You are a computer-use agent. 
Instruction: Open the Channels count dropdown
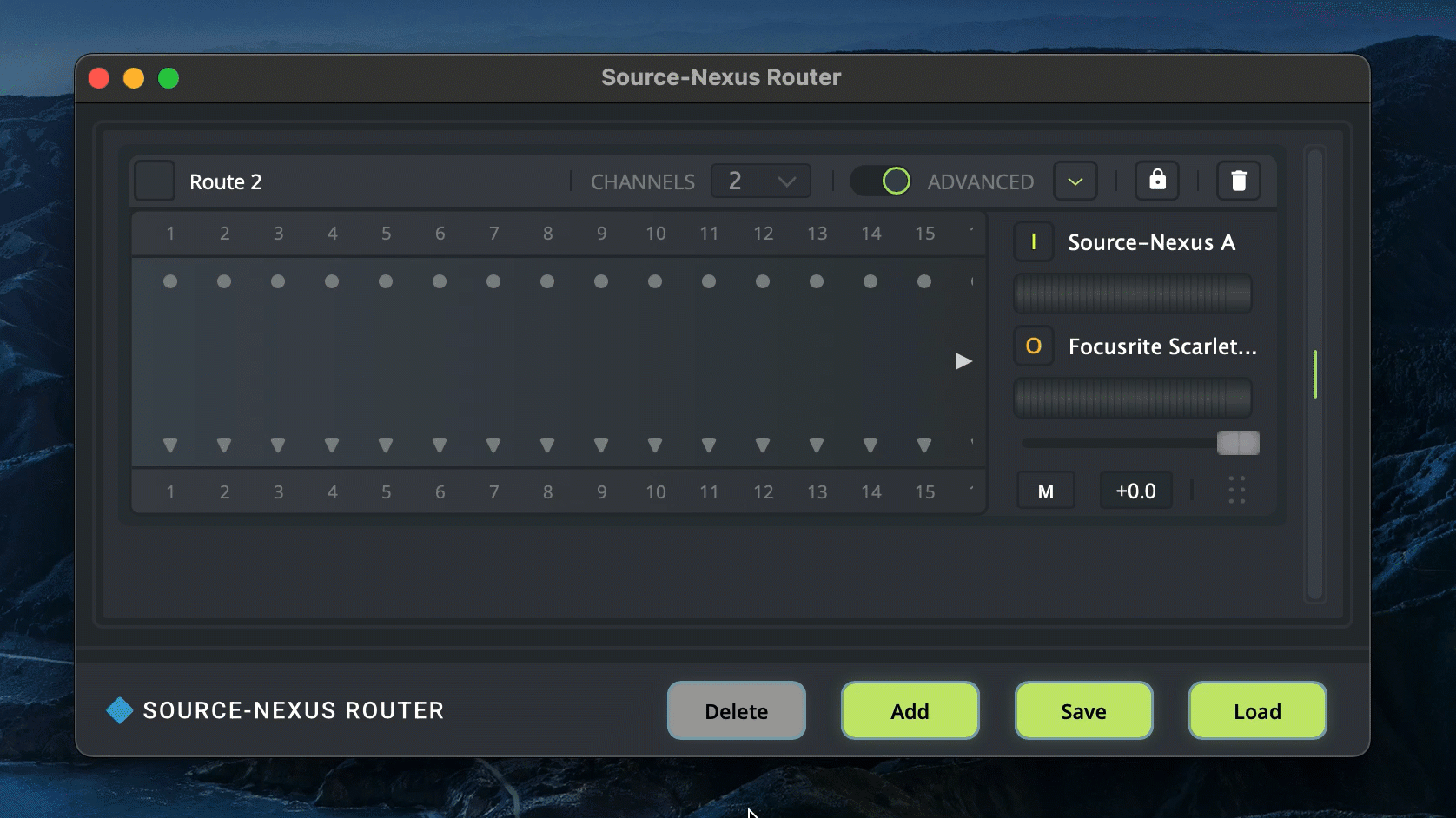pyautogui.click(x=761, y=181)
